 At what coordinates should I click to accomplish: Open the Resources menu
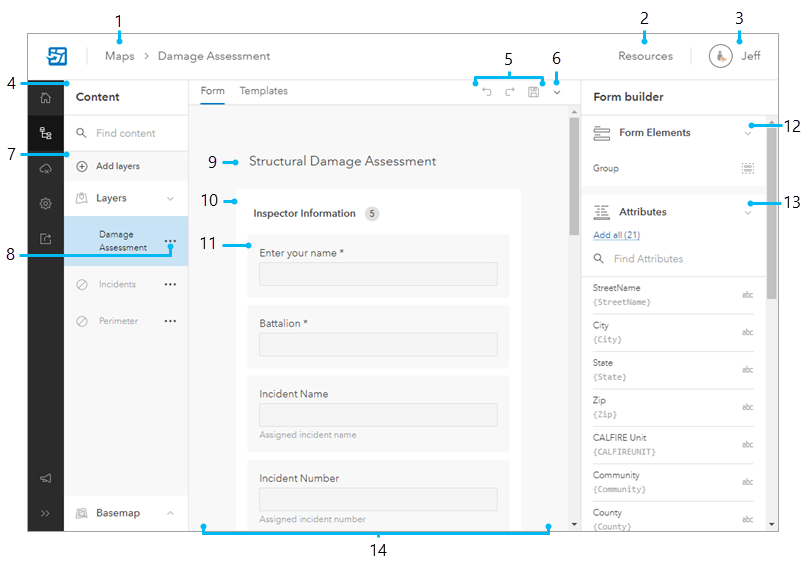tap(645, 56)
